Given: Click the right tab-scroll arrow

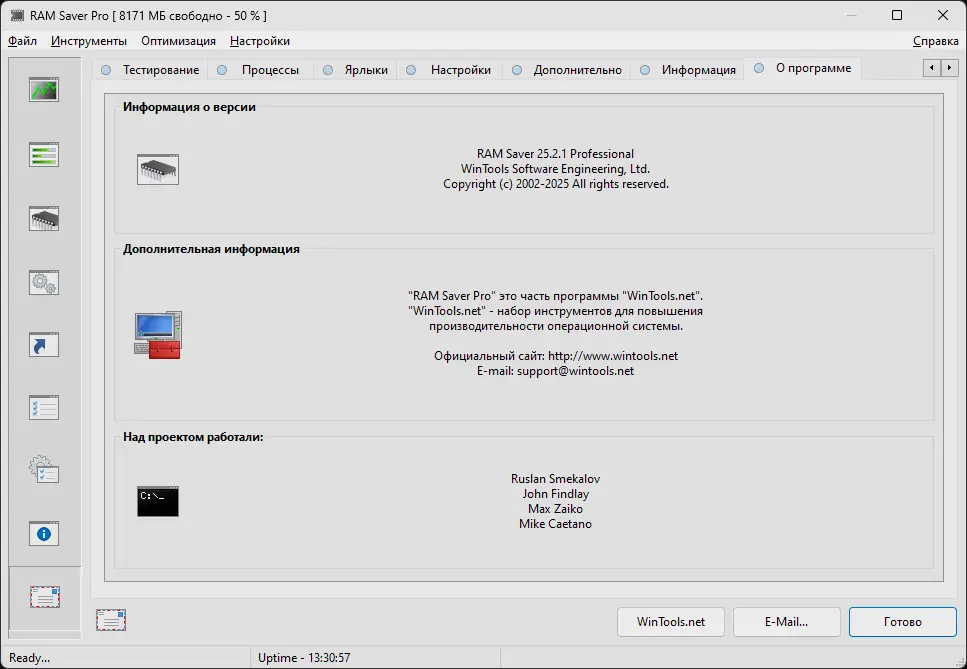Looking at the screenshot, I should point(948,68).
